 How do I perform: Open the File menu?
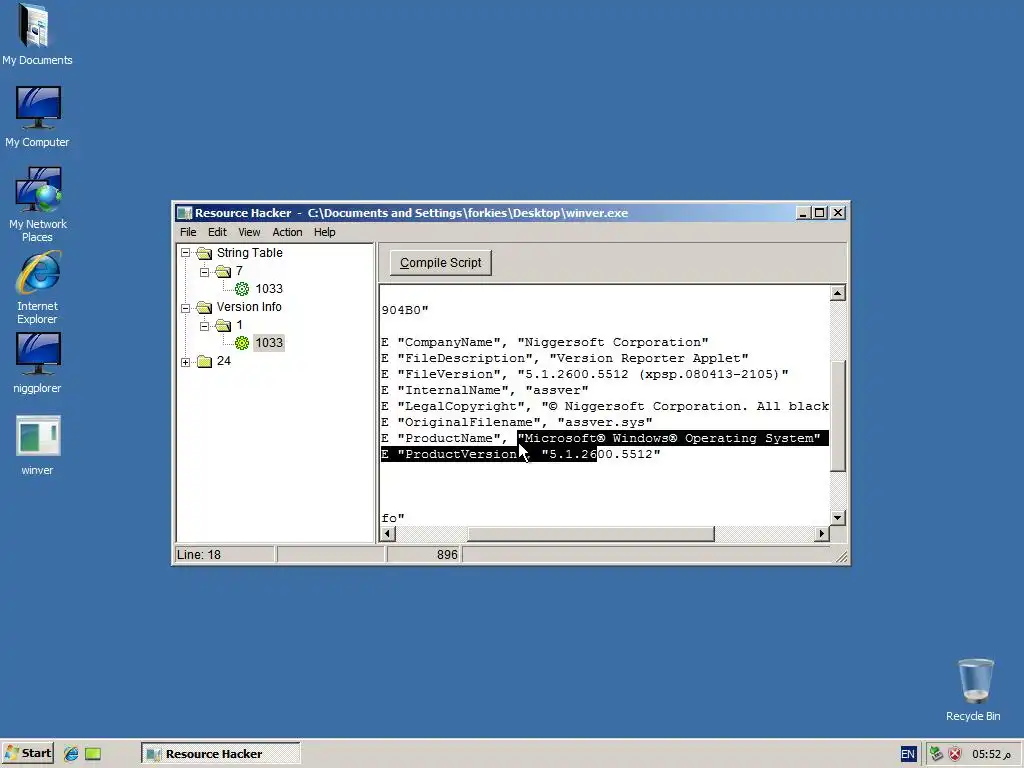[x=188, y=232]
